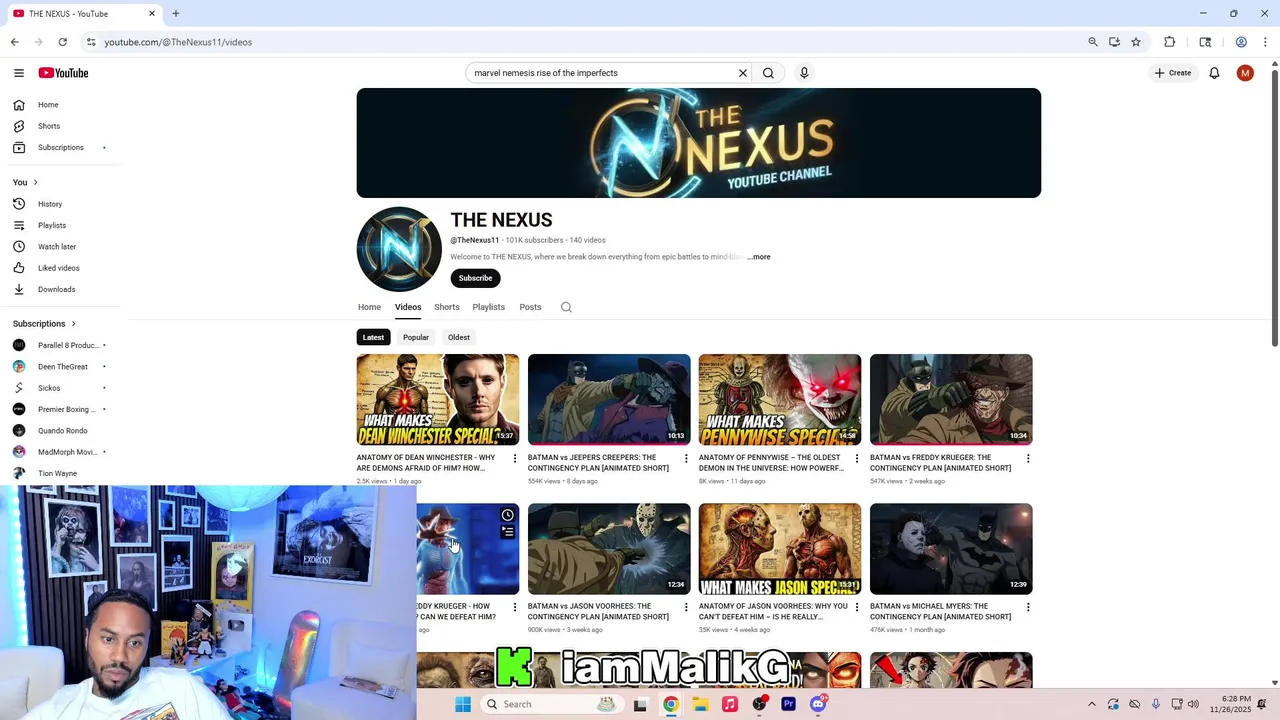Open Chrome zoom magnifier in address bar
This screenshot has width=1280, height=720.
tap(1093, 42)
